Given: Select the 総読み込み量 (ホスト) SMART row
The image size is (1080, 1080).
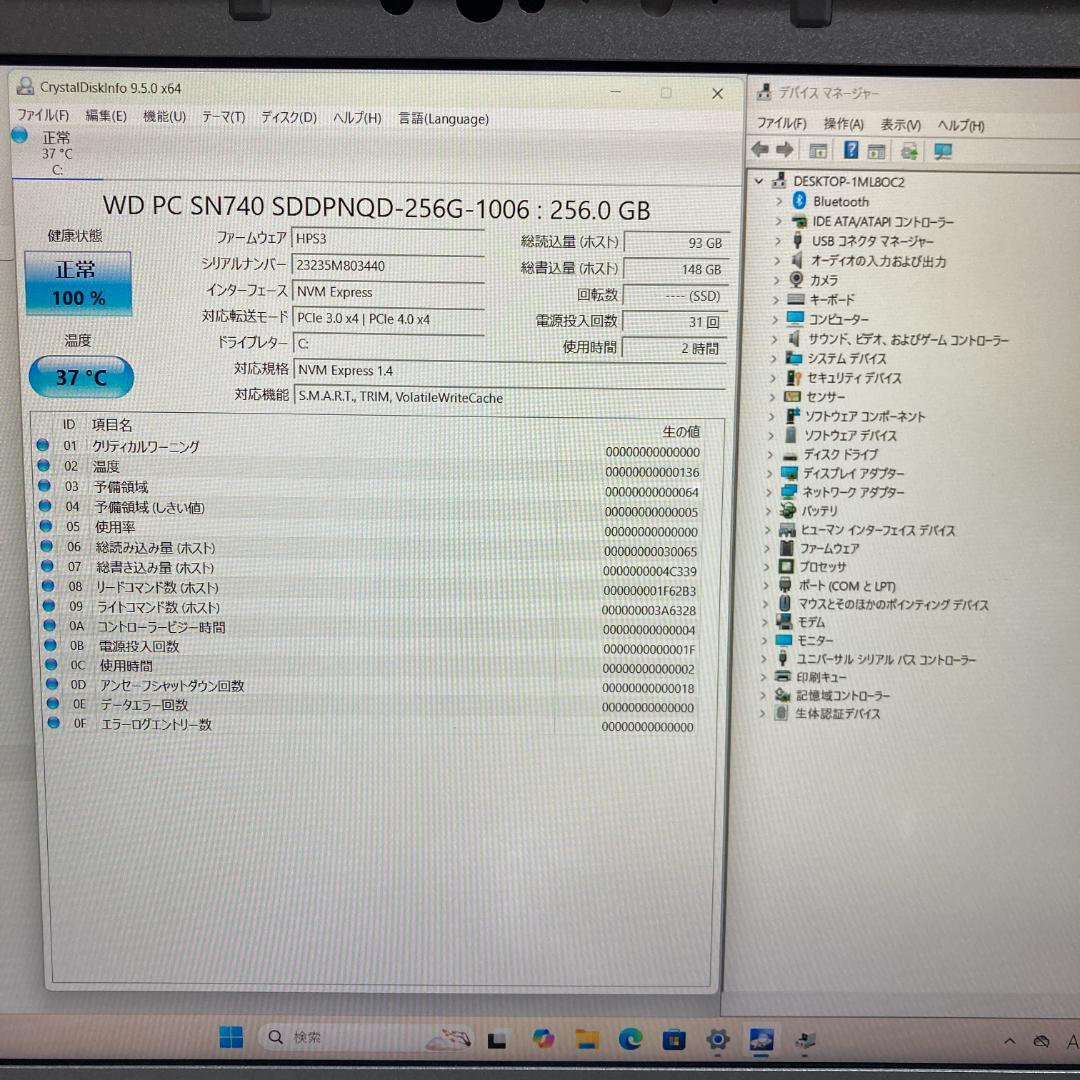Looking at the screenshot, I should click(373, 549).
